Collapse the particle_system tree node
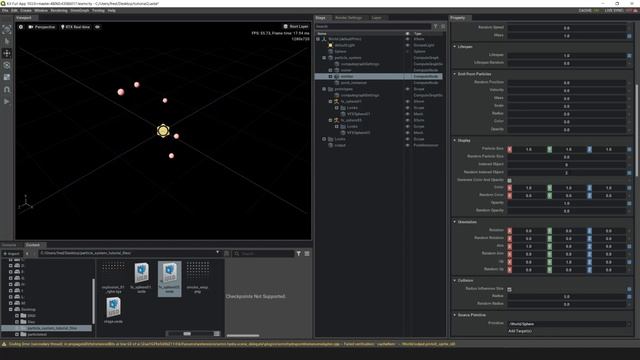Screen dimensions: 640x360 point(324,58)
